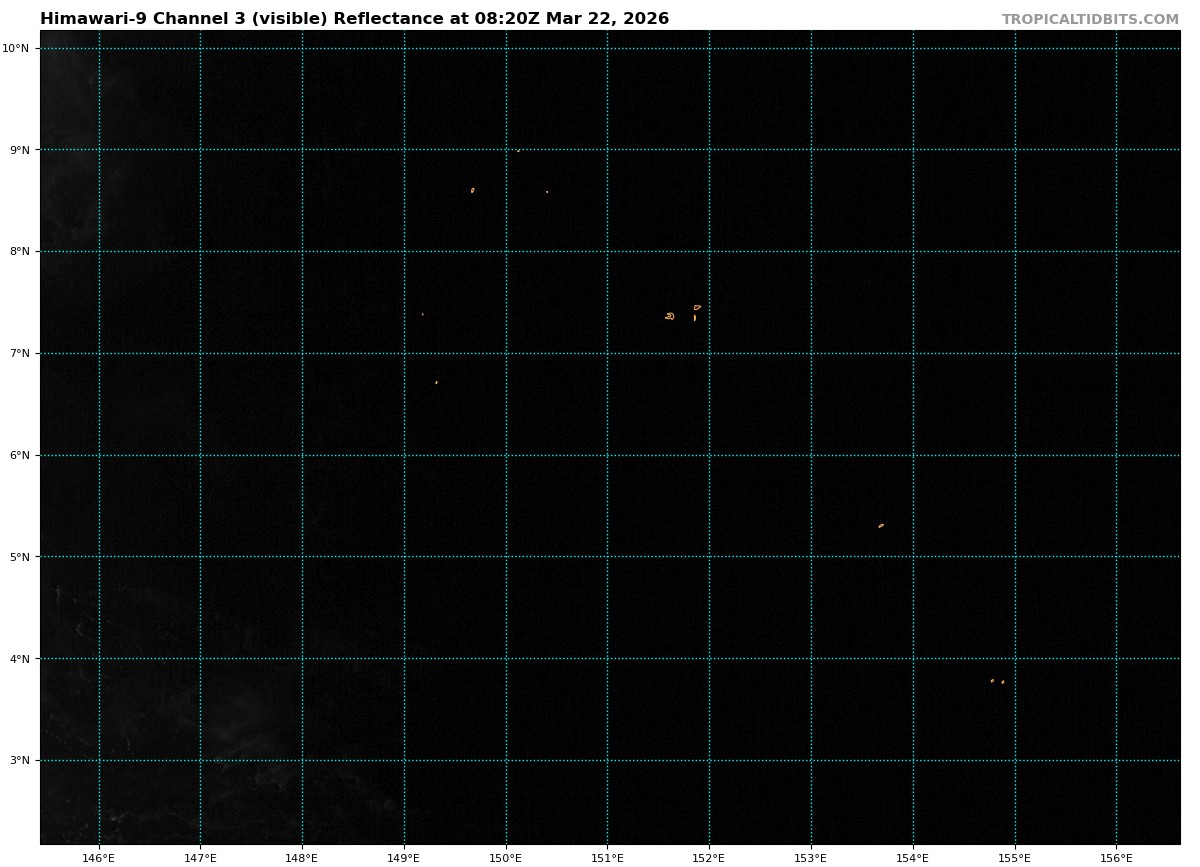Screen dimensions: 1200x867
Task: Click the 146°E longitude axis label
Action: [x=99, y=857]
